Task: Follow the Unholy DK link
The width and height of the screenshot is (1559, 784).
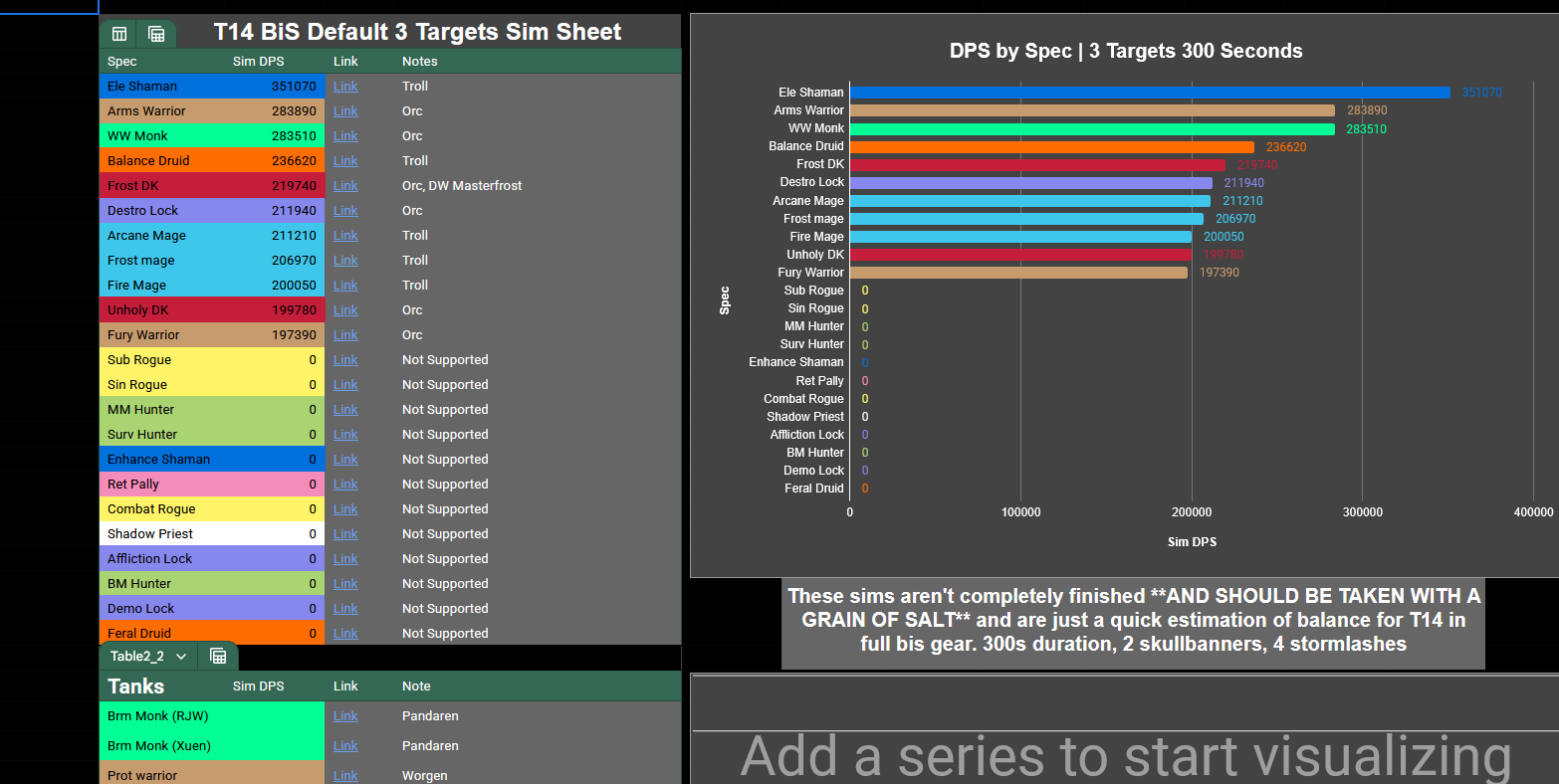Action: 345,310
